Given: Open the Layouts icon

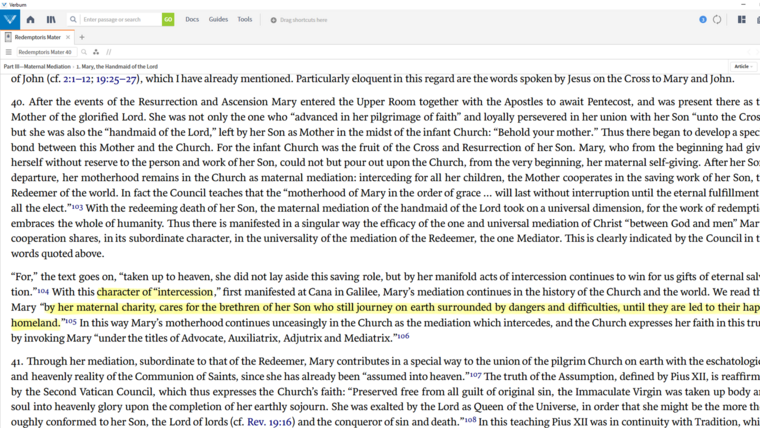Looking at the screenshot, I should (x=742, y=20).
